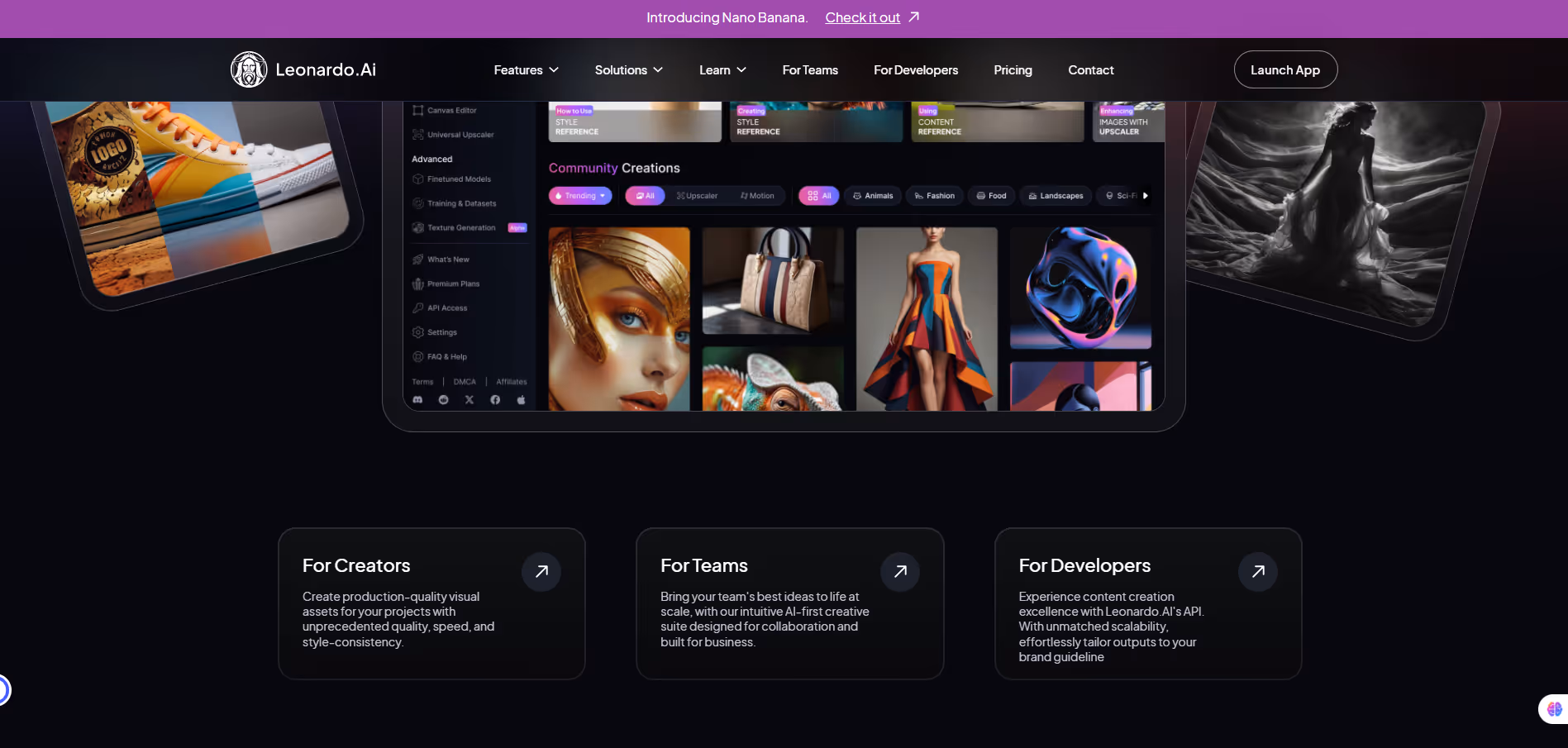Click arrow icon next to Check it out
Viewport: 1568px width, 748px height.
[x=913, y=17]
